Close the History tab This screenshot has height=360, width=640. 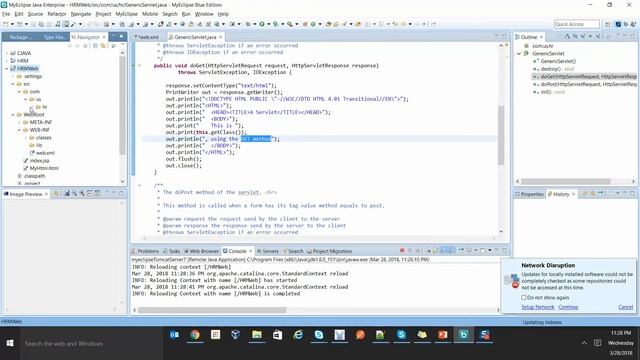click(573, 194)
